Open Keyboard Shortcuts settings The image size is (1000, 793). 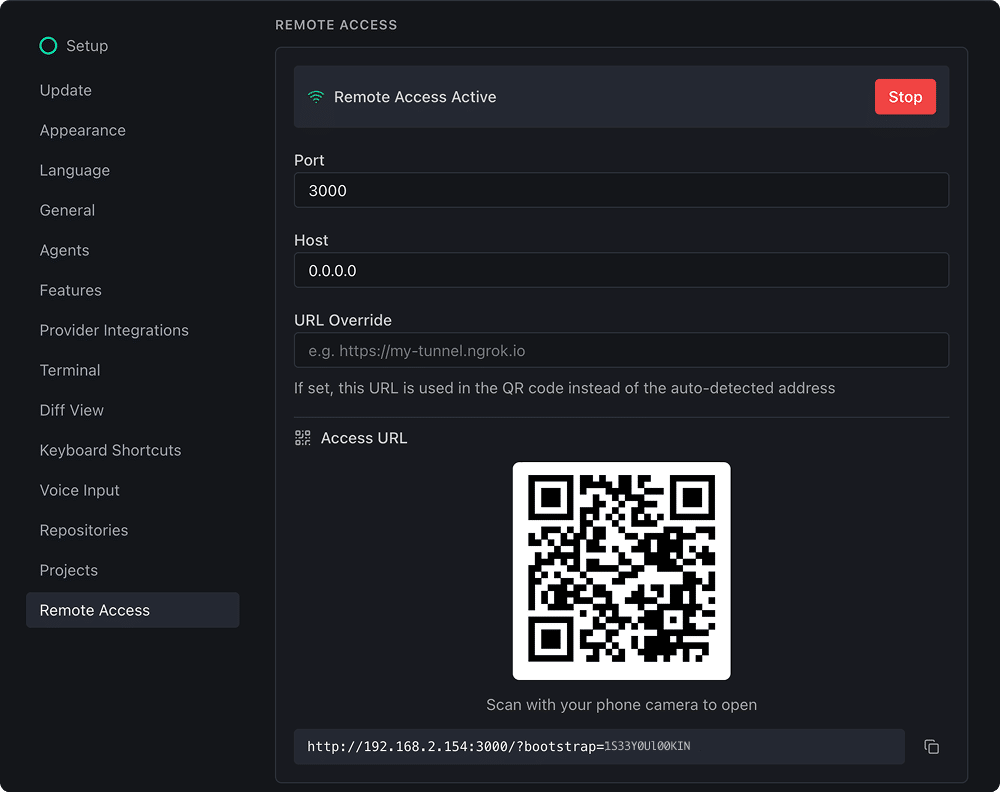pos(110,450)
